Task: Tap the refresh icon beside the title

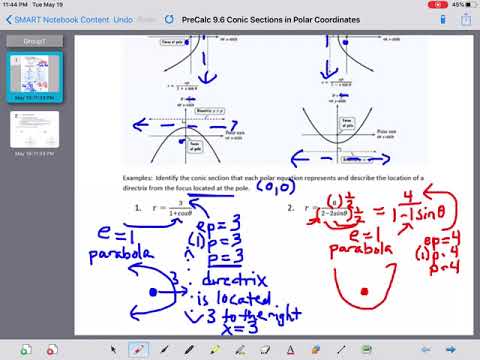Action: 169,19
